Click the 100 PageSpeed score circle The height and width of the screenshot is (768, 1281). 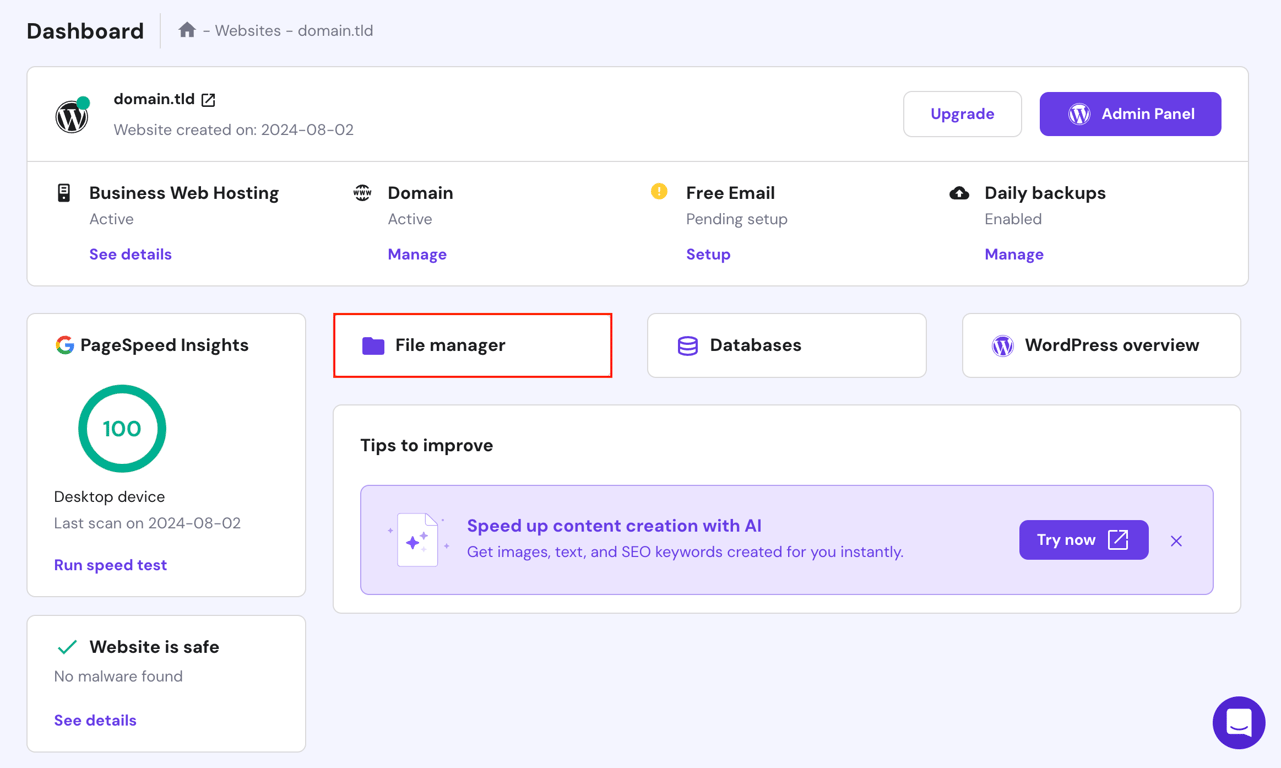[x=122, y=429]
